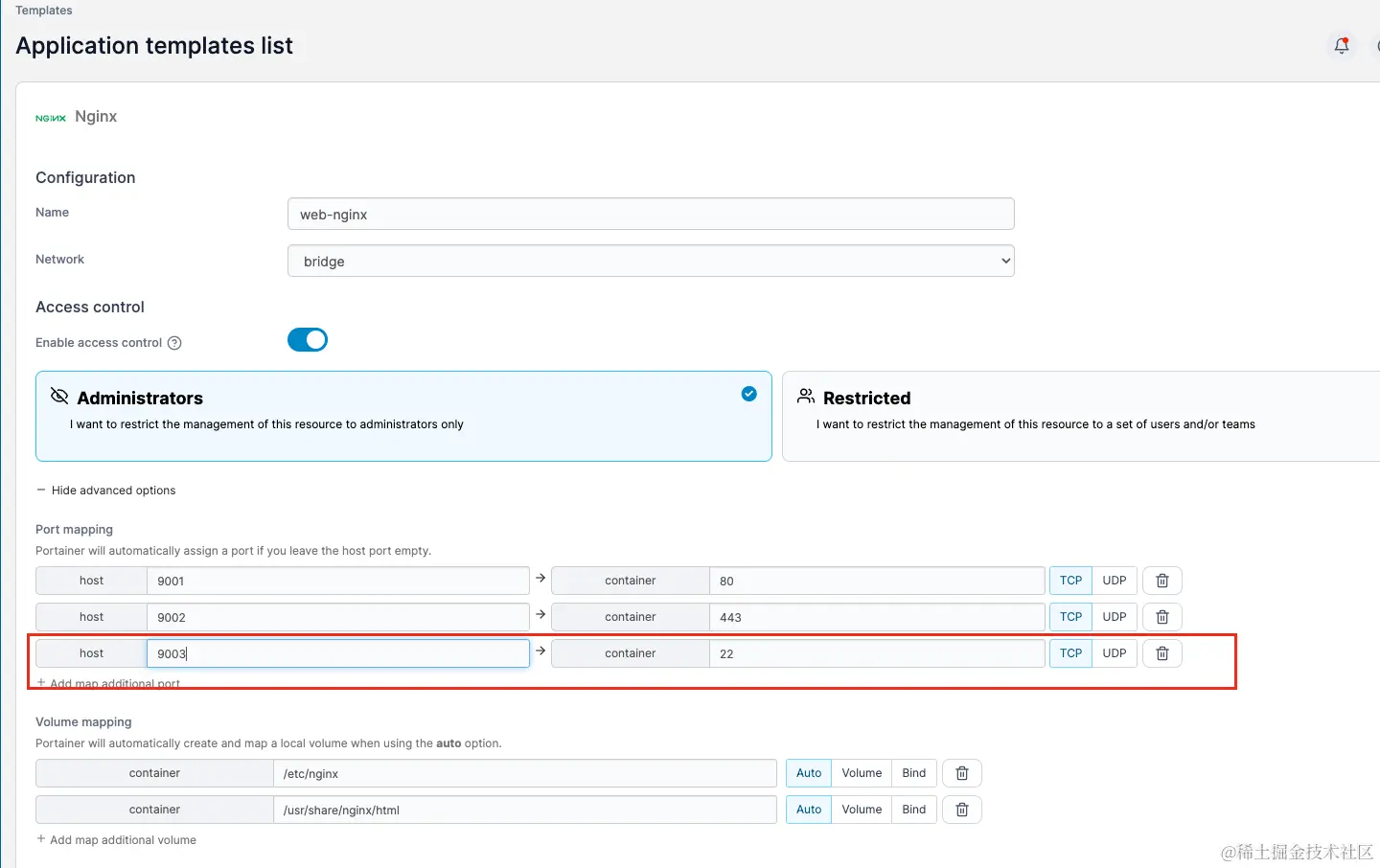Click the host port 9002 field
Viewport: 1380px width, 868px height.
pos(337,617)
